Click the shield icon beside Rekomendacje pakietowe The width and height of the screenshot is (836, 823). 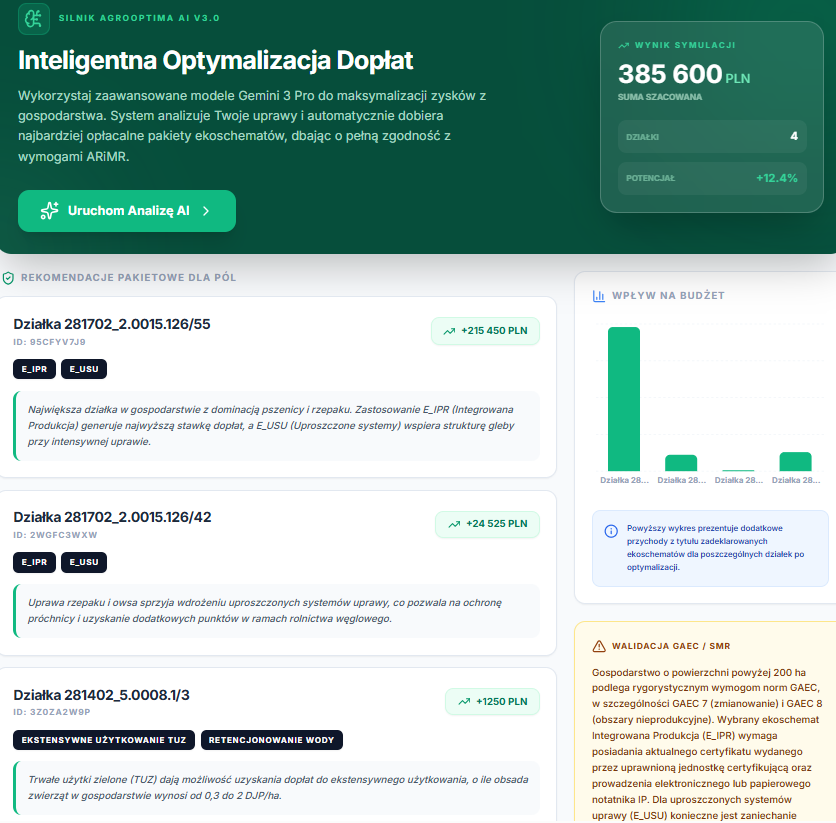[x=8, y=277]
